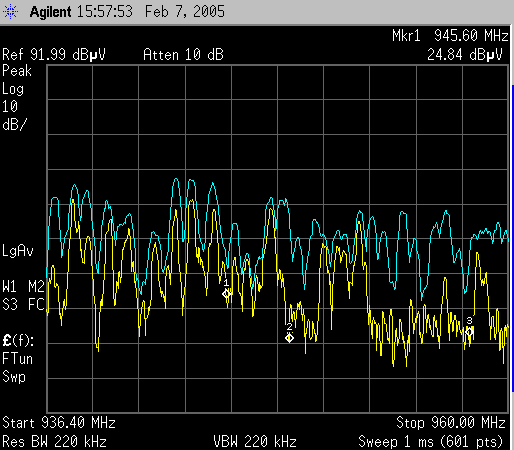The width and height of the screenshot is (514, 450).
Task: Click the Start 936.40 MHz frequency label
Action: (x=59, y=423)
